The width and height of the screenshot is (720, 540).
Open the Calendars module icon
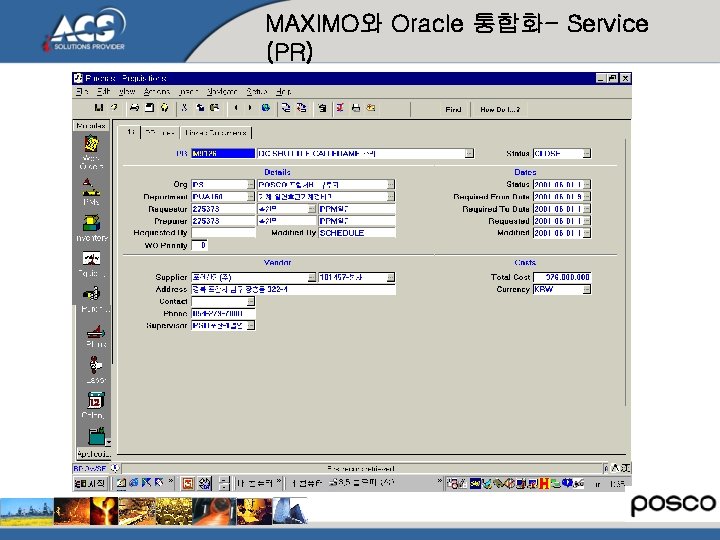tap(96, 400)
